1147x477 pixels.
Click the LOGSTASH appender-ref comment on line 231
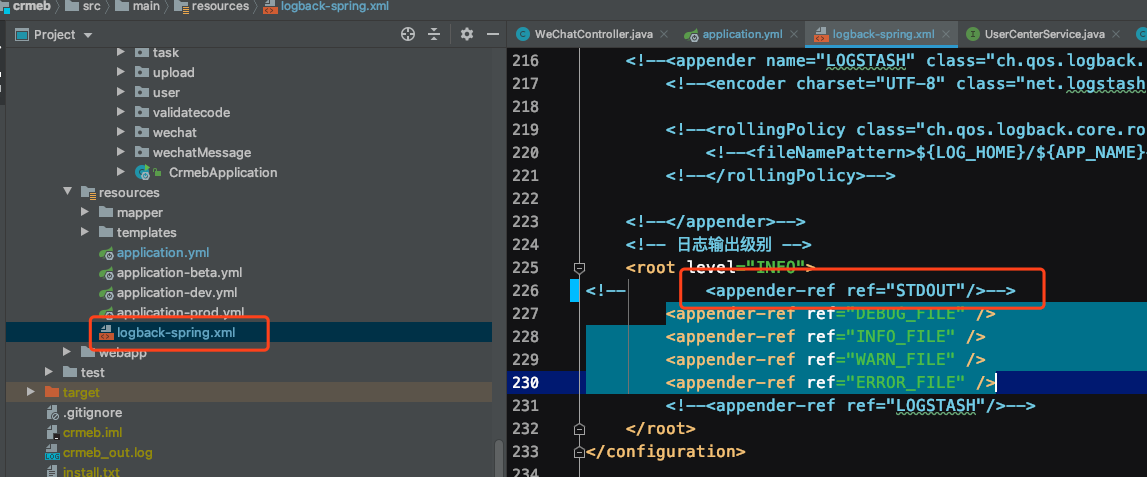click(850, 405)
